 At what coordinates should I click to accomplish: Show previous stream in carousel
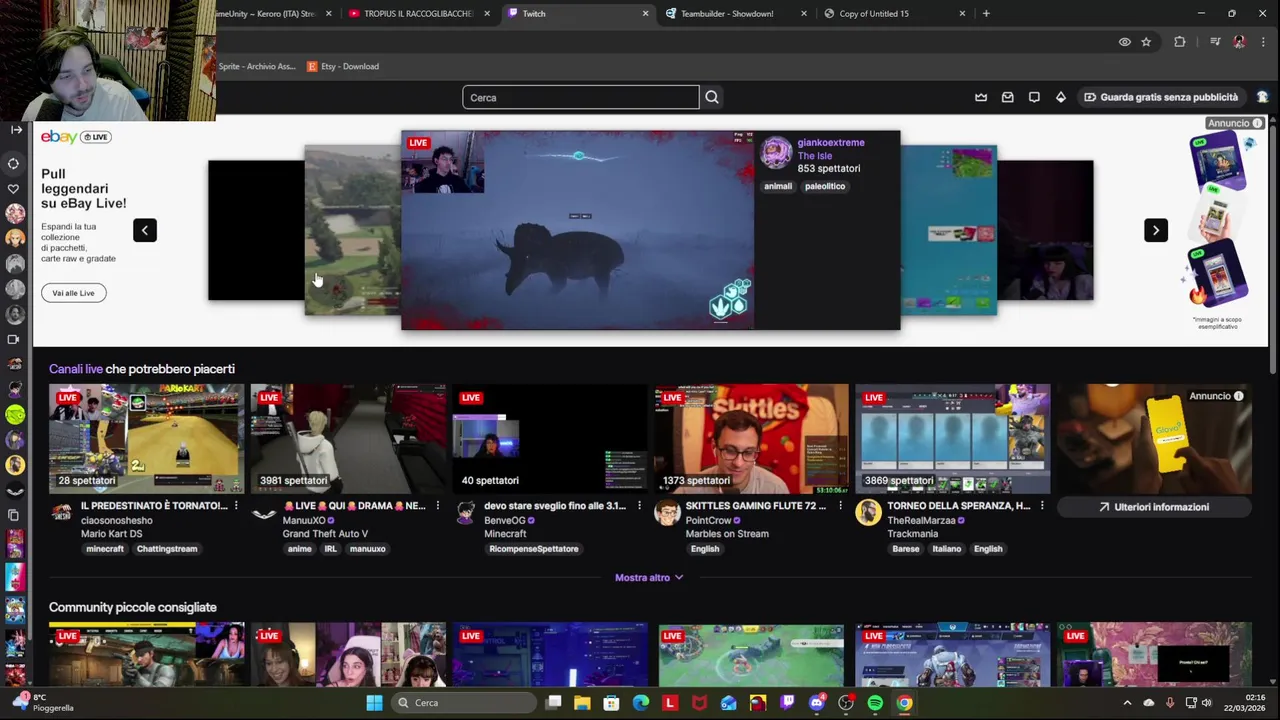point(145,230)
